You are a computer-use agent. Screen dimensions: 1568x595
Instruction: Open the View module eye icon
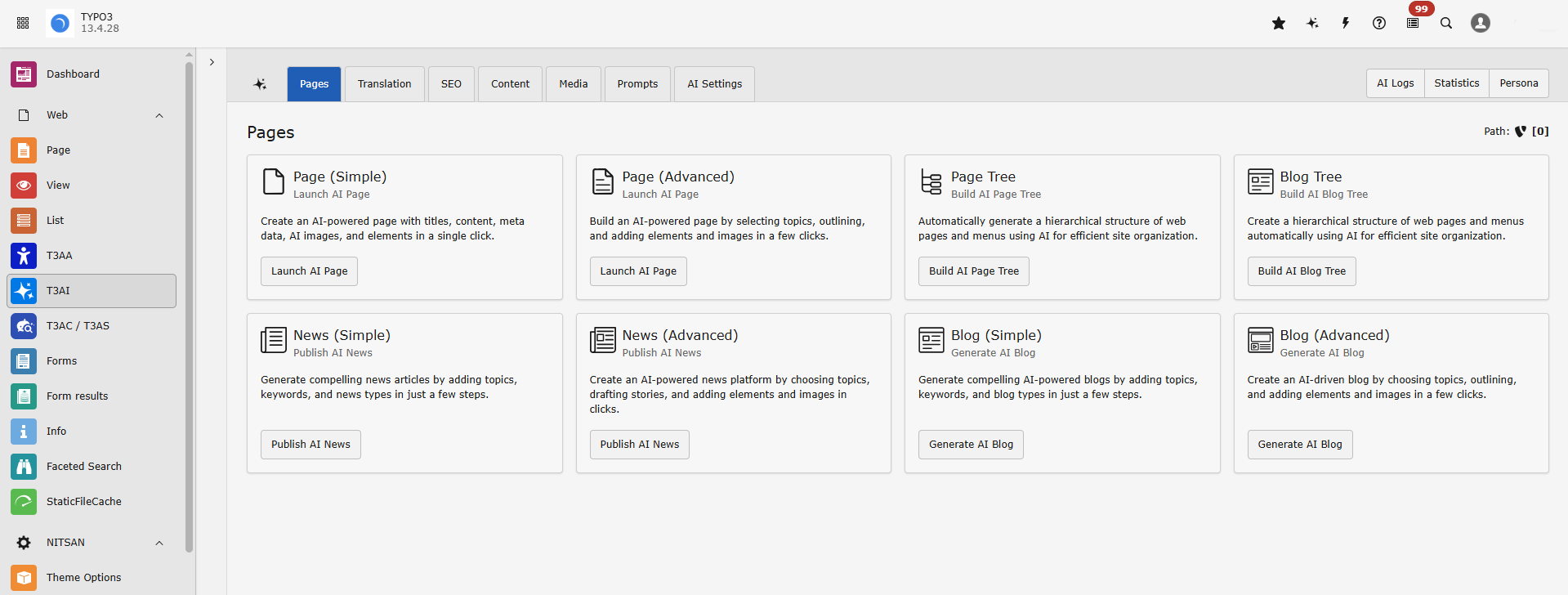click(24, 186)
